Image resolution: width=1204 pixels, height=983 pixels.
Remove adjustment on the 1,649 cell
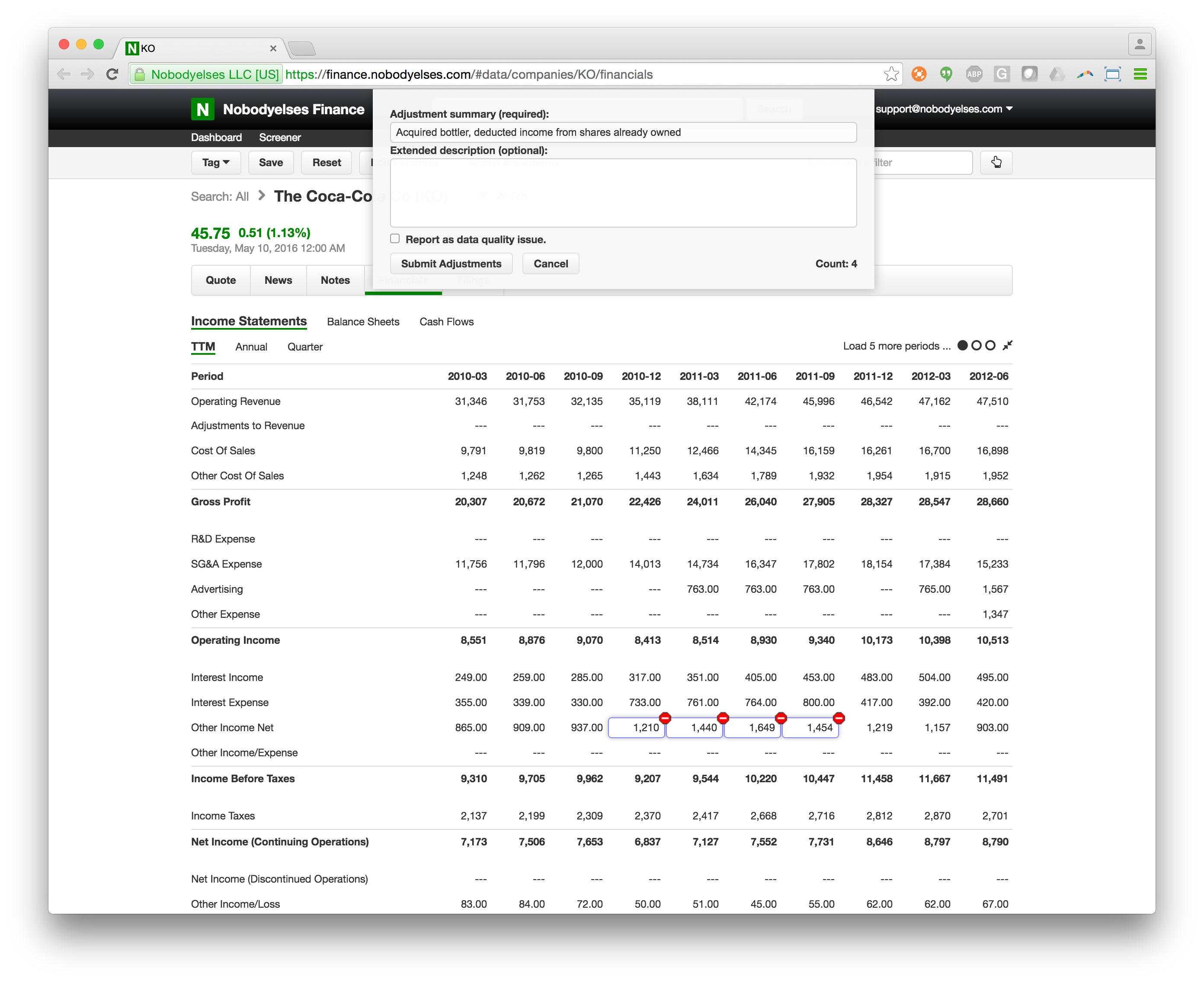coord(781,718)
